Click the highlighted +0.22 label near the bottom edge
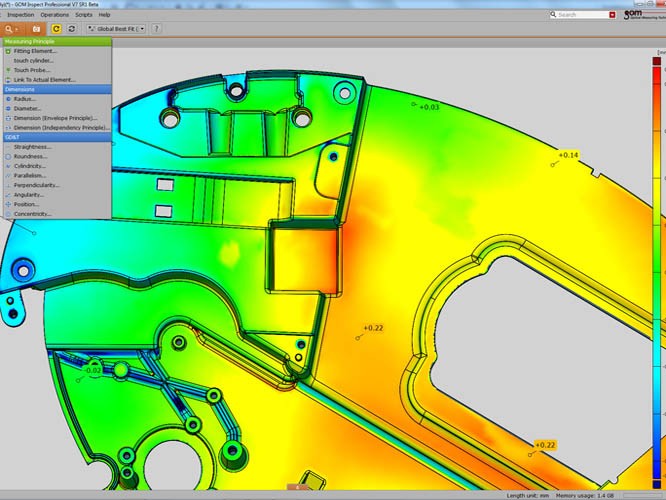 (x=545, y=445)
